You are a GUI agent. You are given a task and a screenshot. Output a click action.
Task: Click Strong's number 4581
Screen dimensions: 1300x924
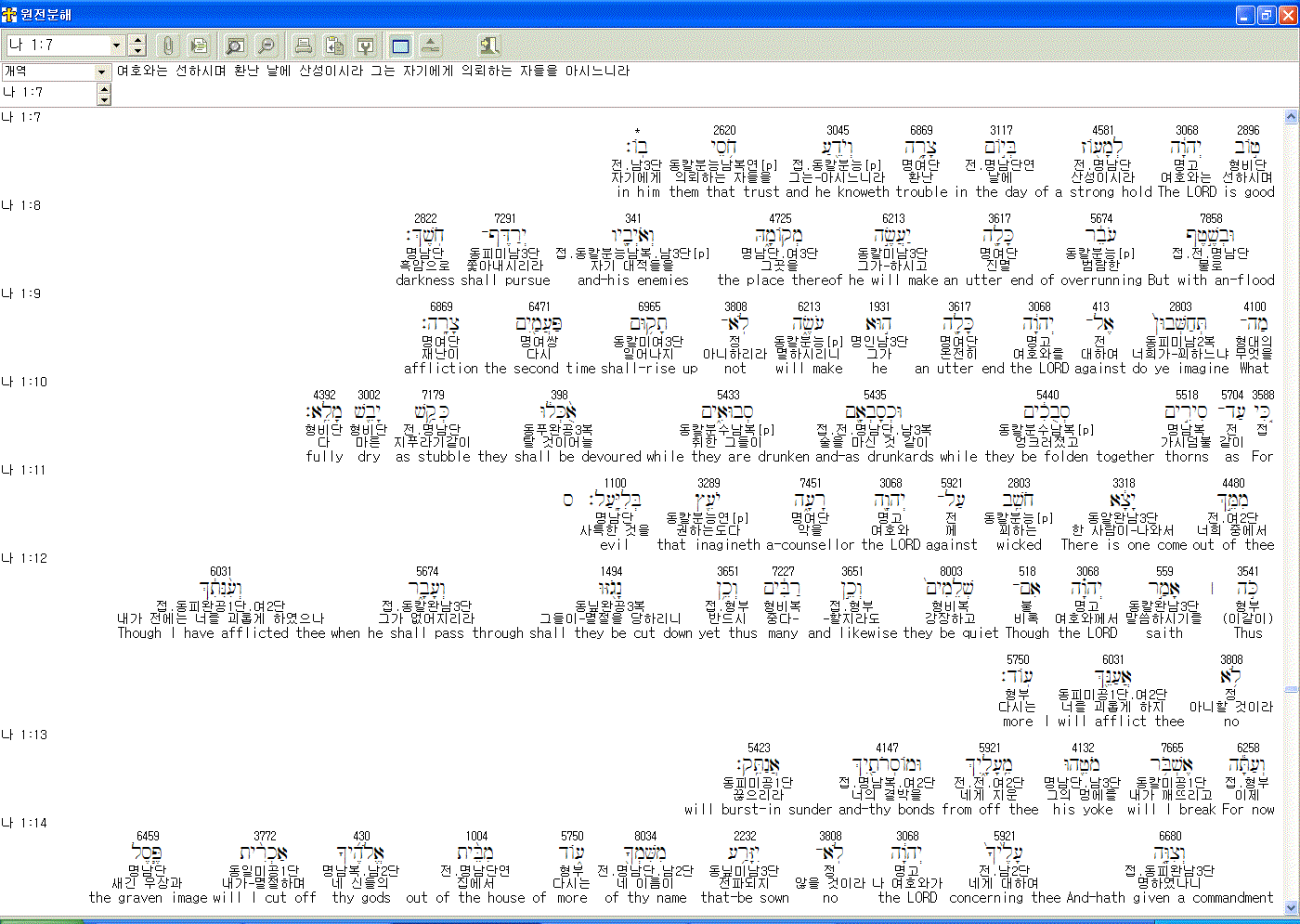point(1103,130)
